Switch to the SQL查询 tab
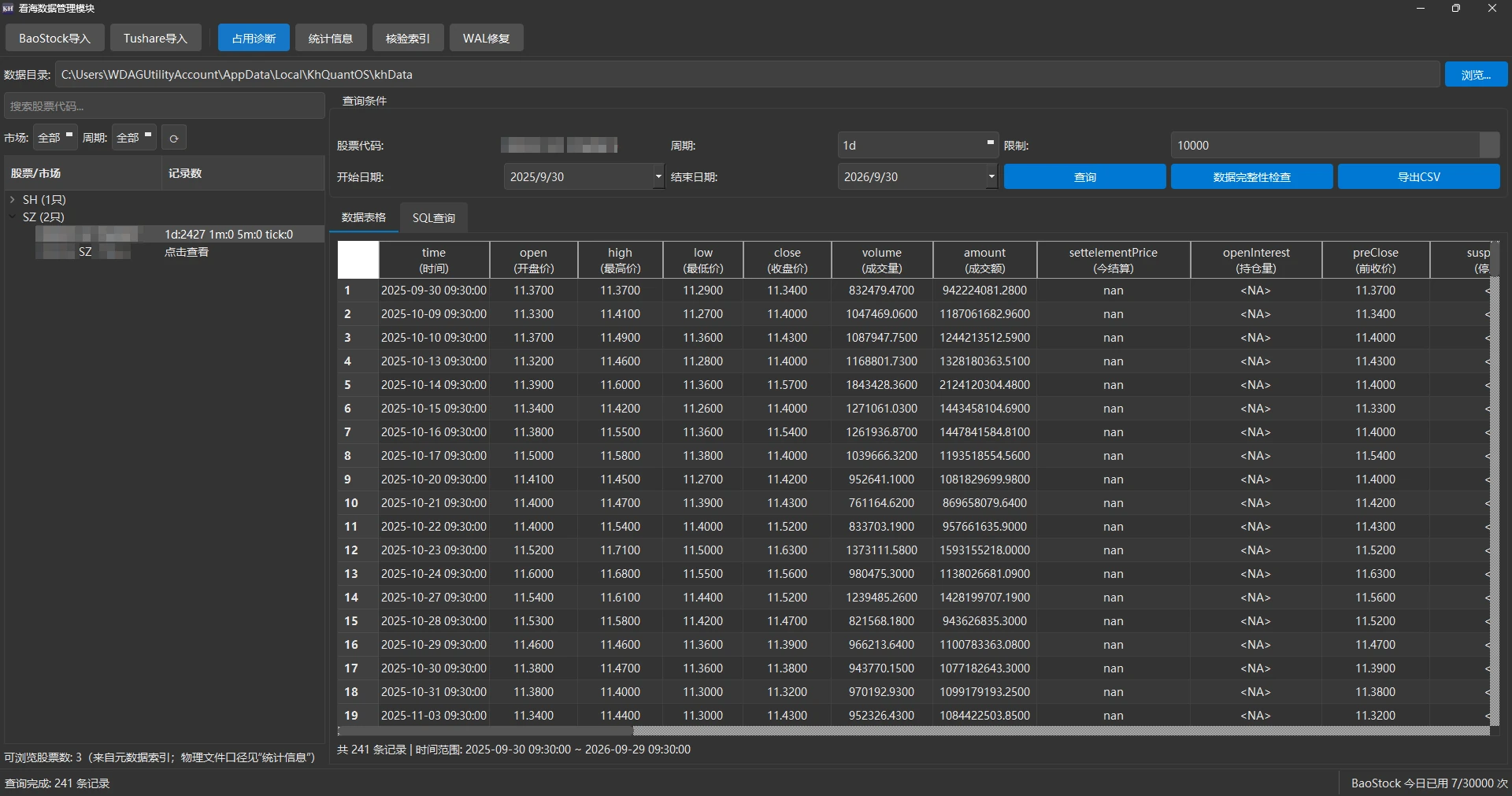This screenshot has width=1512, height=796. [434, 218]
